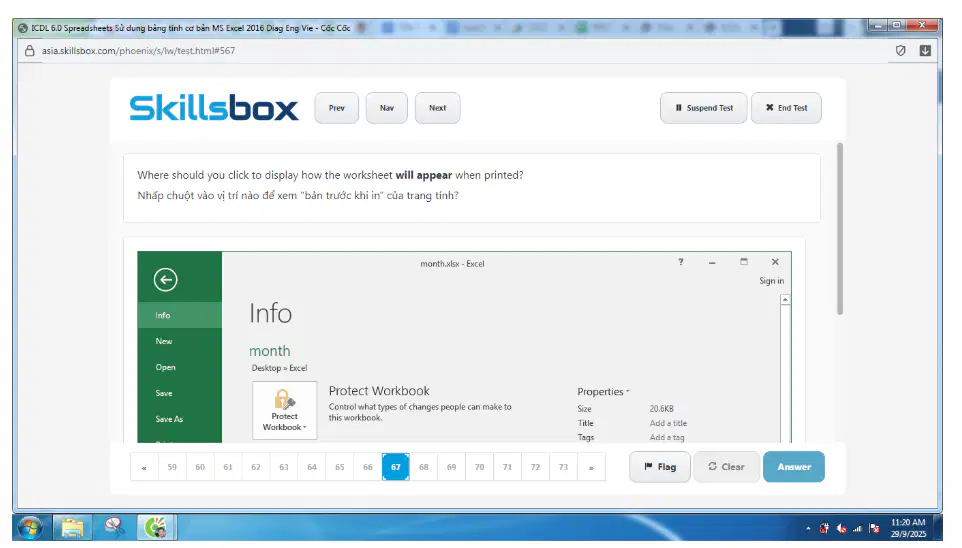
Task: Click the address bar lock icon
Action: [x=29, y=50]
